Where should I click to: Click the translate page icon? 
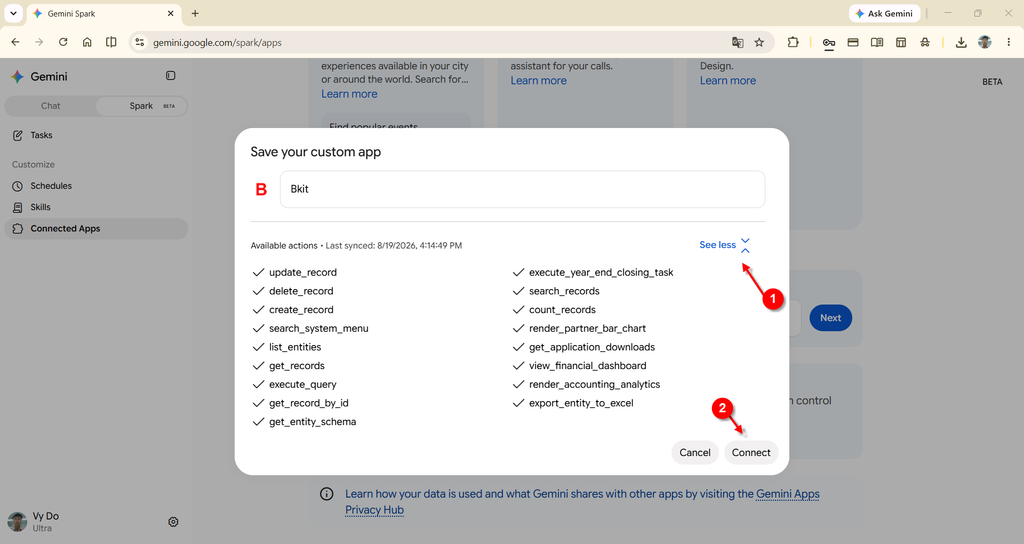click(737, 42)
